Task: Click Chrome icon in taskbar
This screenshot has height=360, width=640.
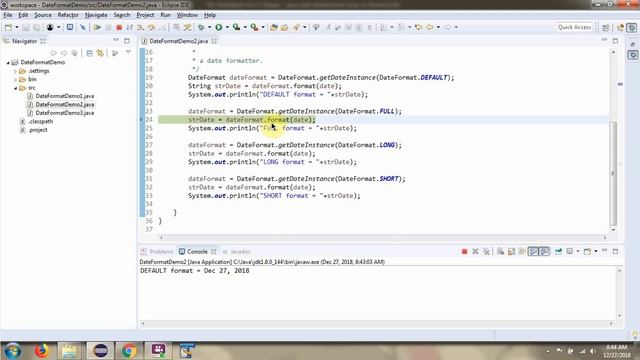Action: click(x=129, y=351)
